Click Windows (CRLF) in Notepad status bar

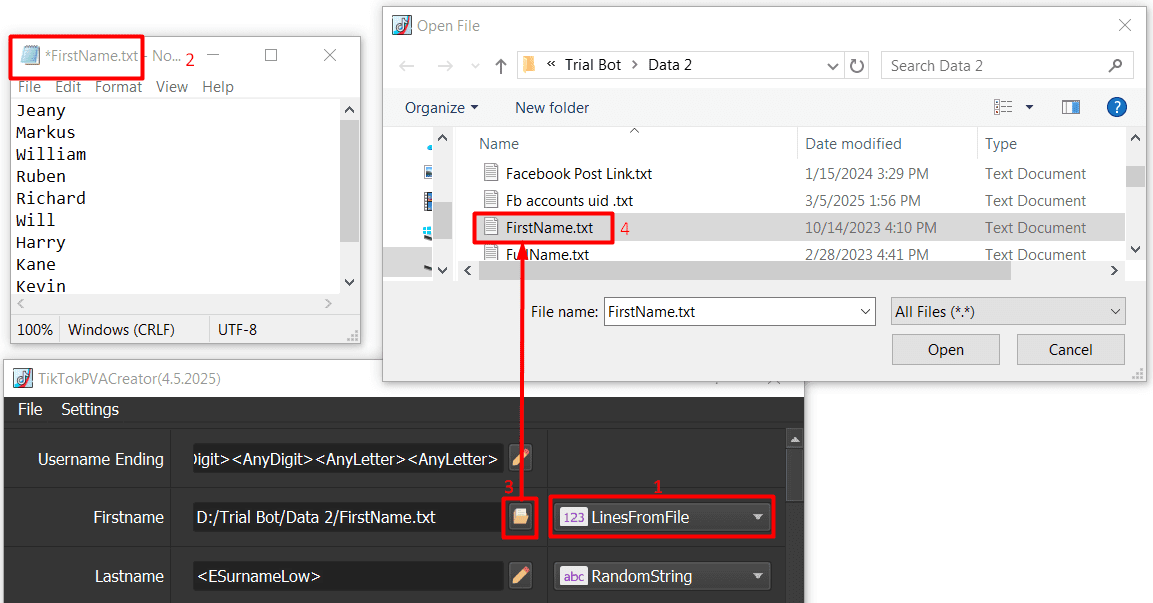pos(121,329)
